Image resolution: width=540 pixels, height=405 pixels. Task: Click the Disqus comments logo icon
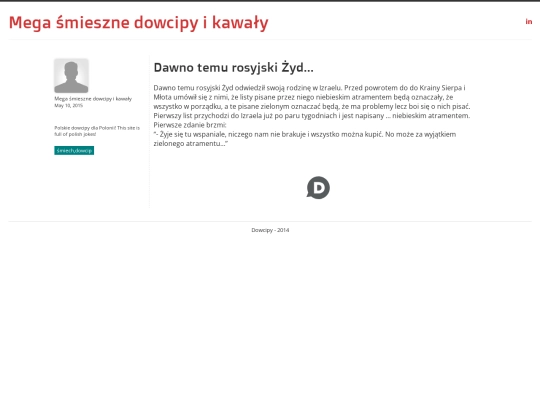coord(318,188)
